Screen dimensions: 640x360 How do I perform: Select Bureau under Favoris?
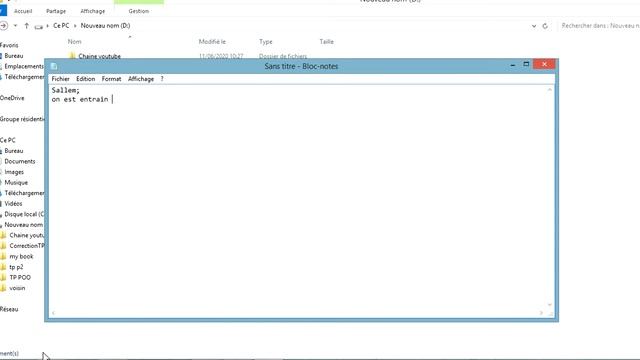coord(13,56)
